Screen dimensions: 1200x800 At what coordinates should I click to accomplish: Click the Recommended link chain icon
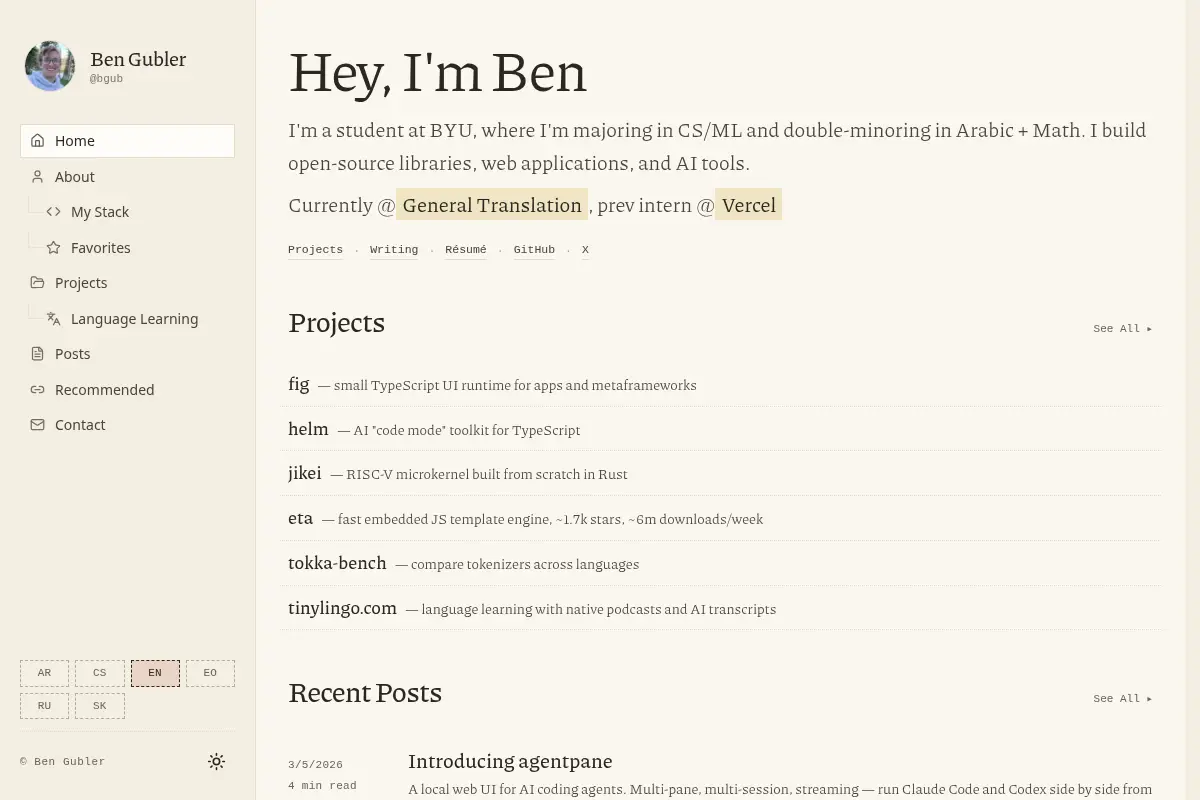pyautogui.click(x=38, y=389)
